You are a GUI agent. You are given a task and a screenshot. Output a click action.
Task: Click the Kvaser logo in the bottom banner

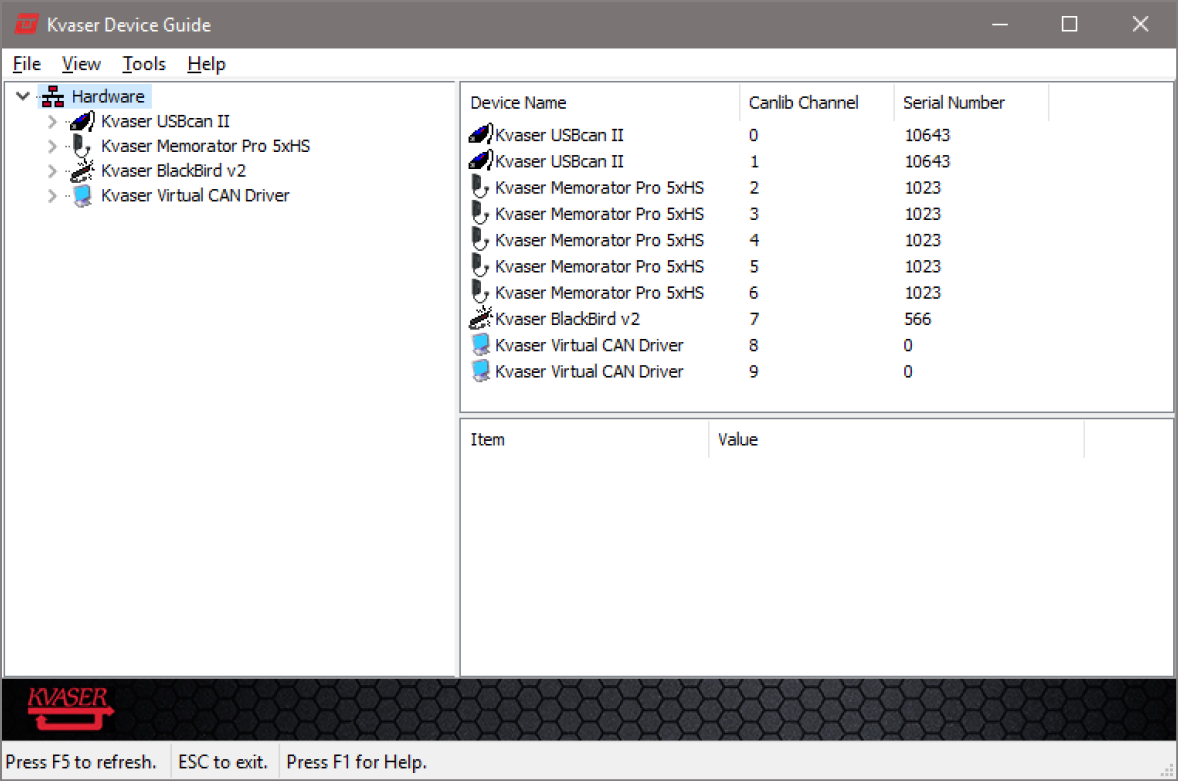pos(69,709)
